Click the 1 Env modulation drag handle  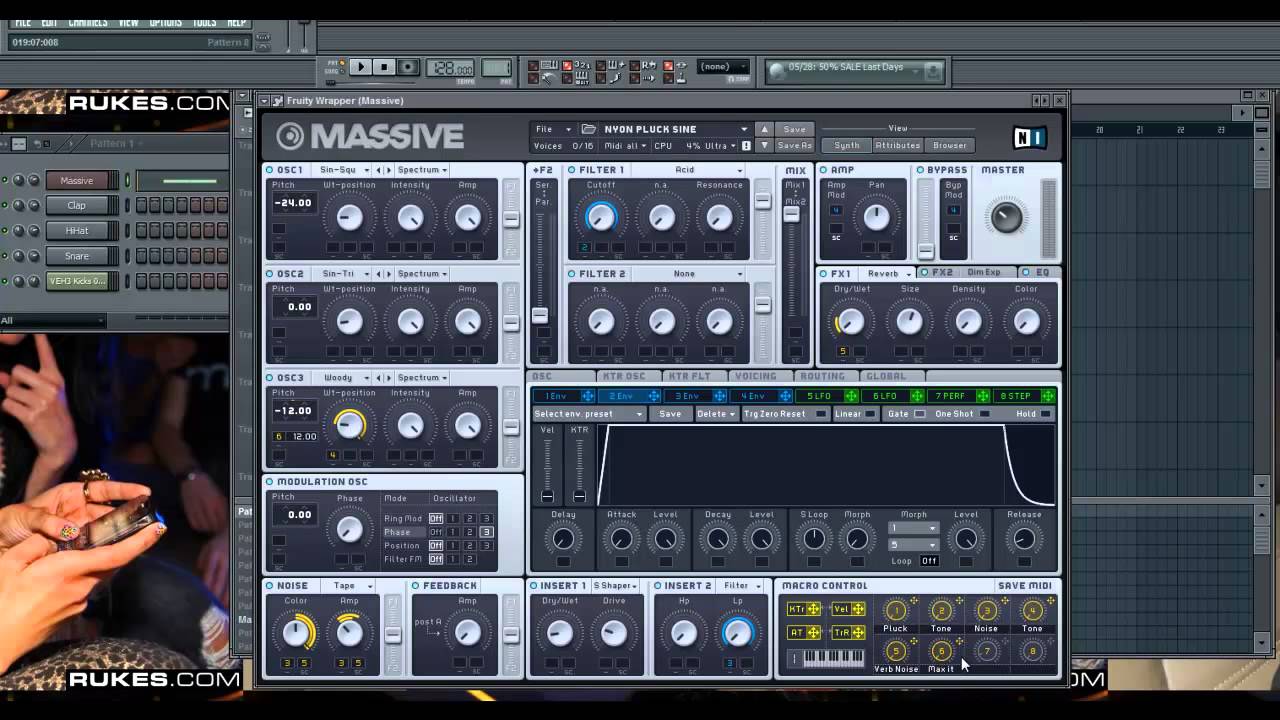pyautogui.click(x=588, y=397)
